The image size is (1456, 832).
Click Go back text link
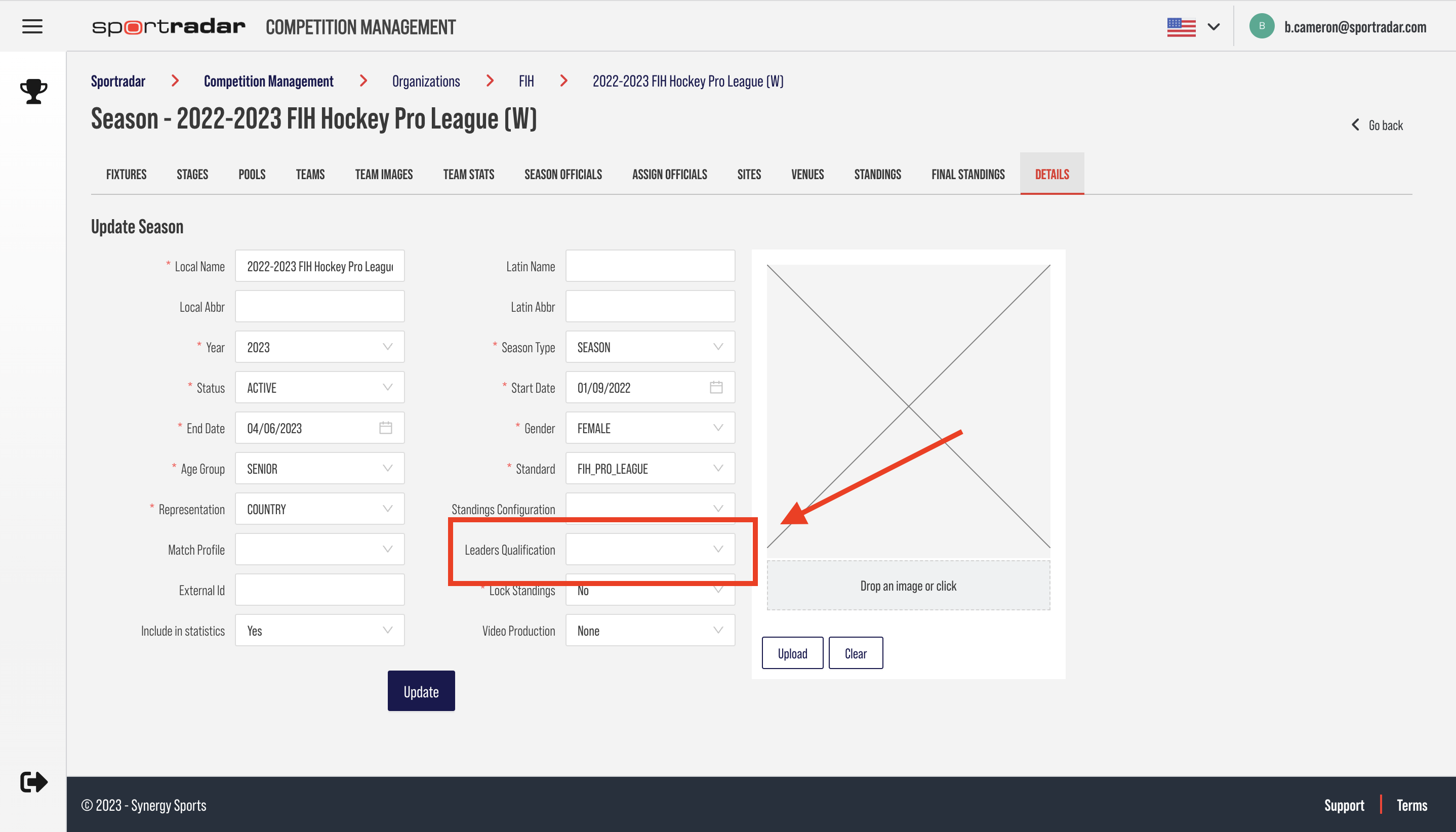pos(1385,125)
